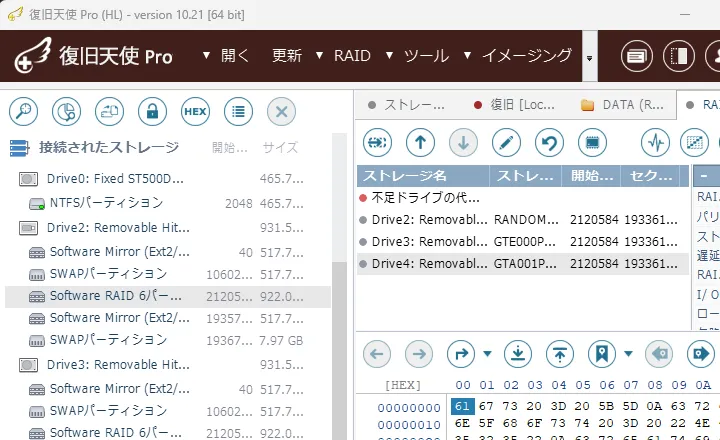Click the ストレージ名 column header

pyautogui.click(x=423, y=176)
